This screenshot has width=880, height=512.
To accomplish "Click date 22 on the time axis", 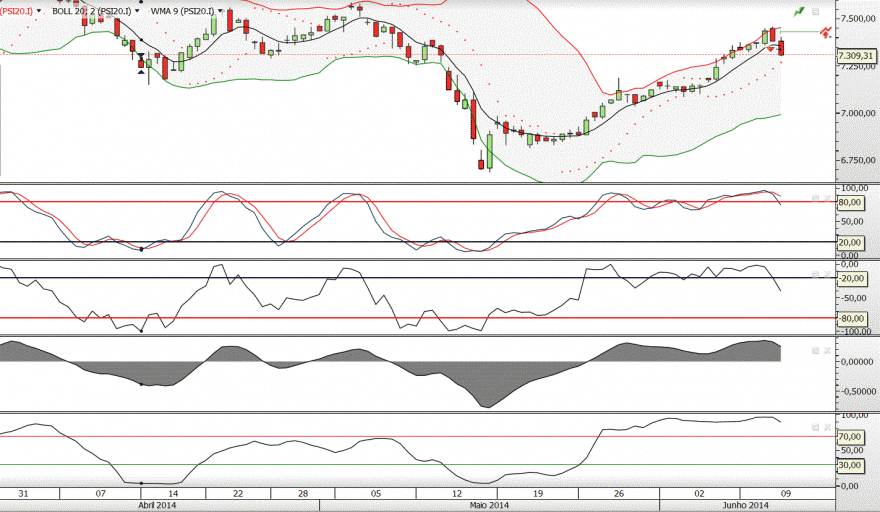I will point(238,493).
